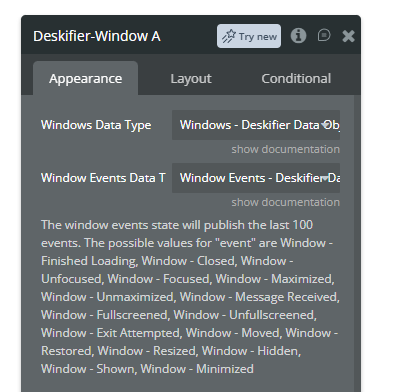The image size is (395, 392).
Task: Go to the Conditional tab
Action: pyautogui.click(x=296, y=79)
